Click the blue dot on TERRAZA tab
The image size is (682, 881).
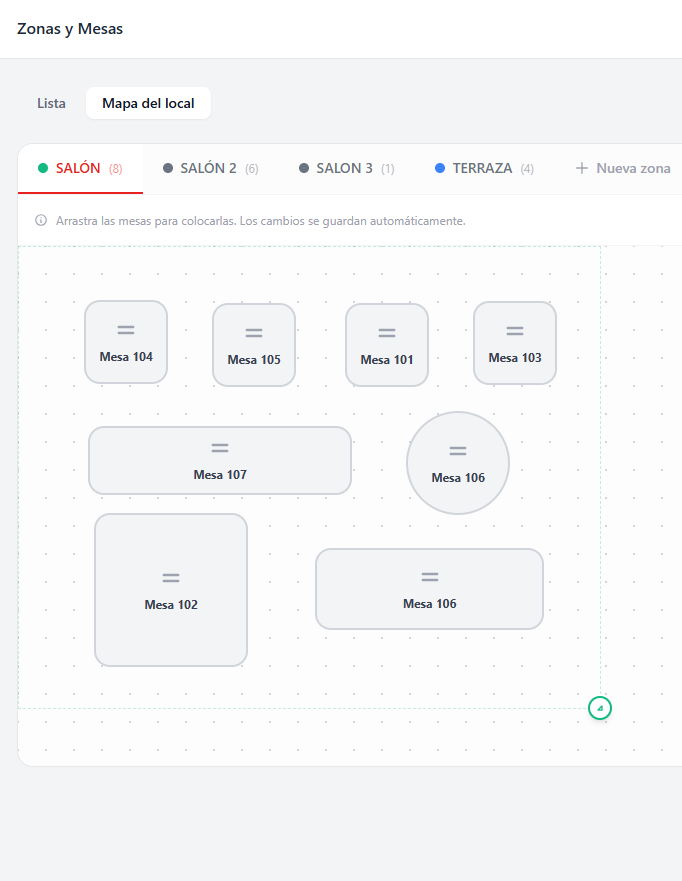[440, 168]
